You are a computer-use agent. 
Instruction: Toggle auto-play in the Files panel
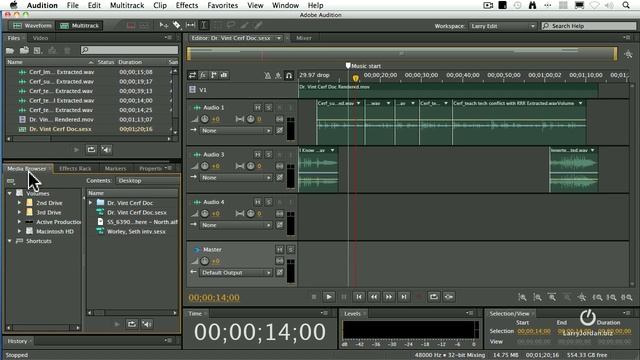pos(106,150)
